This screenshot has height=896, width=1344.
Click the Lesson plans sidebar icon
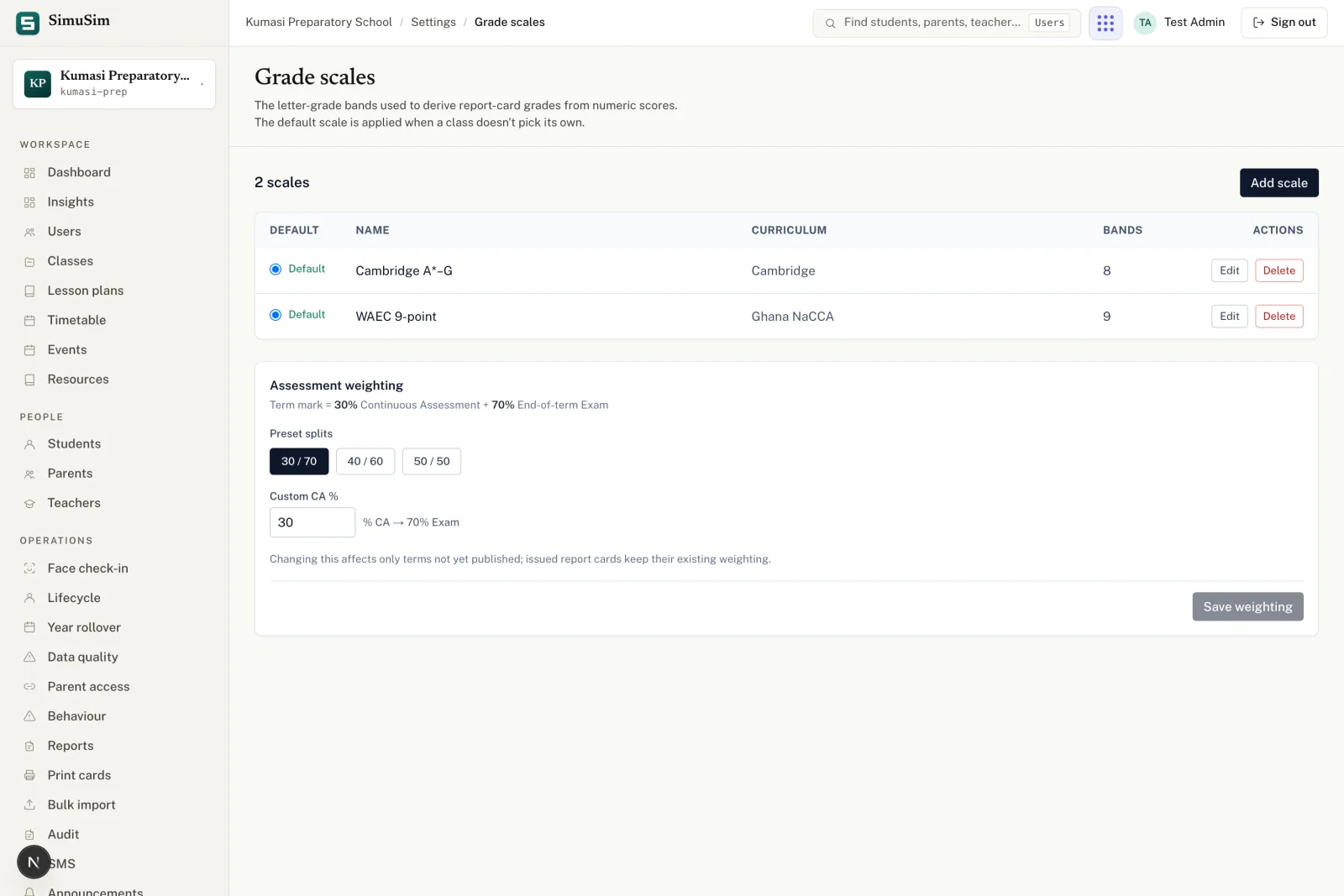(29, 291)
